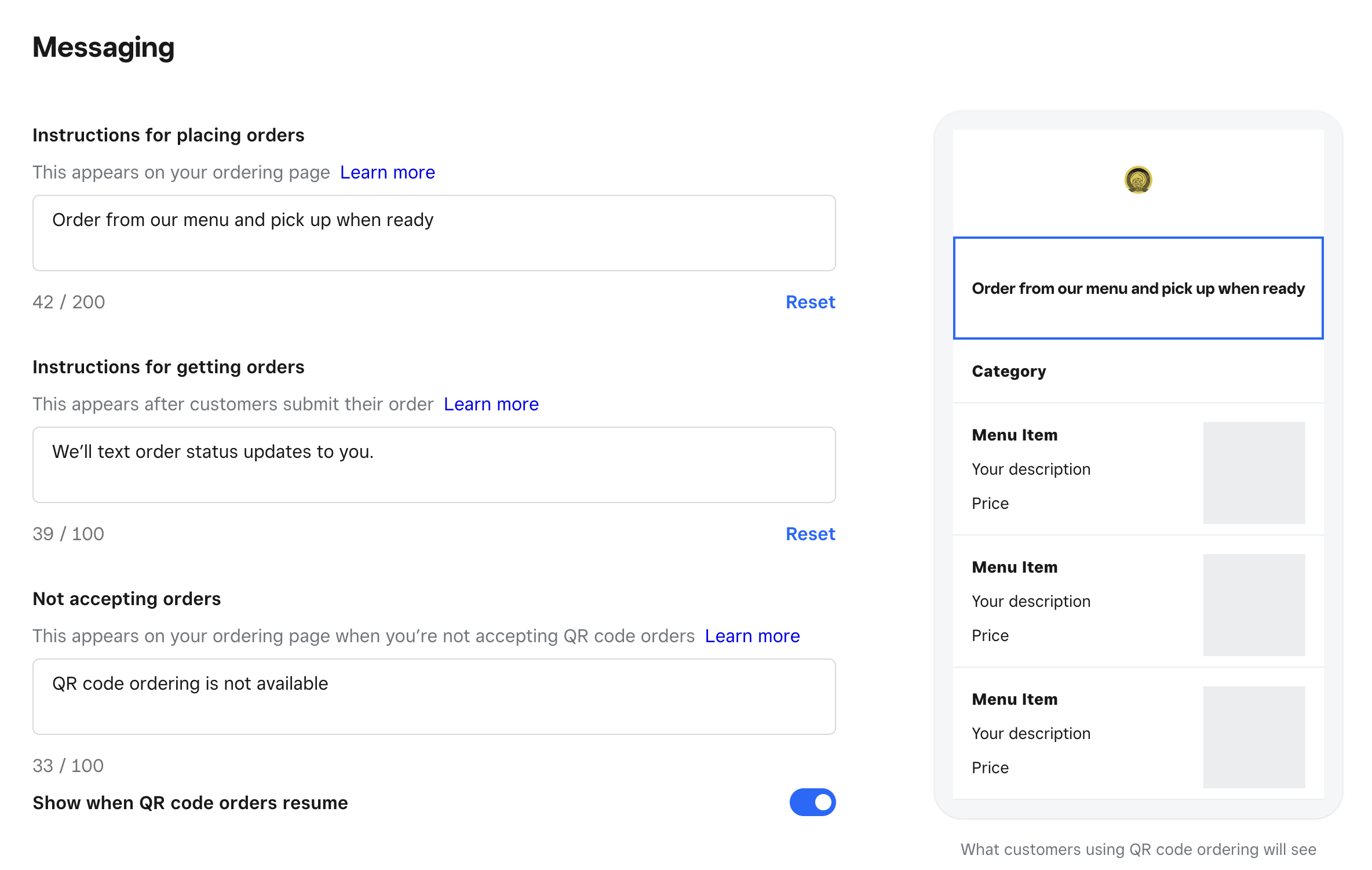
Task: Click the '33 / 100' character counter
Action: click(68, 766)
